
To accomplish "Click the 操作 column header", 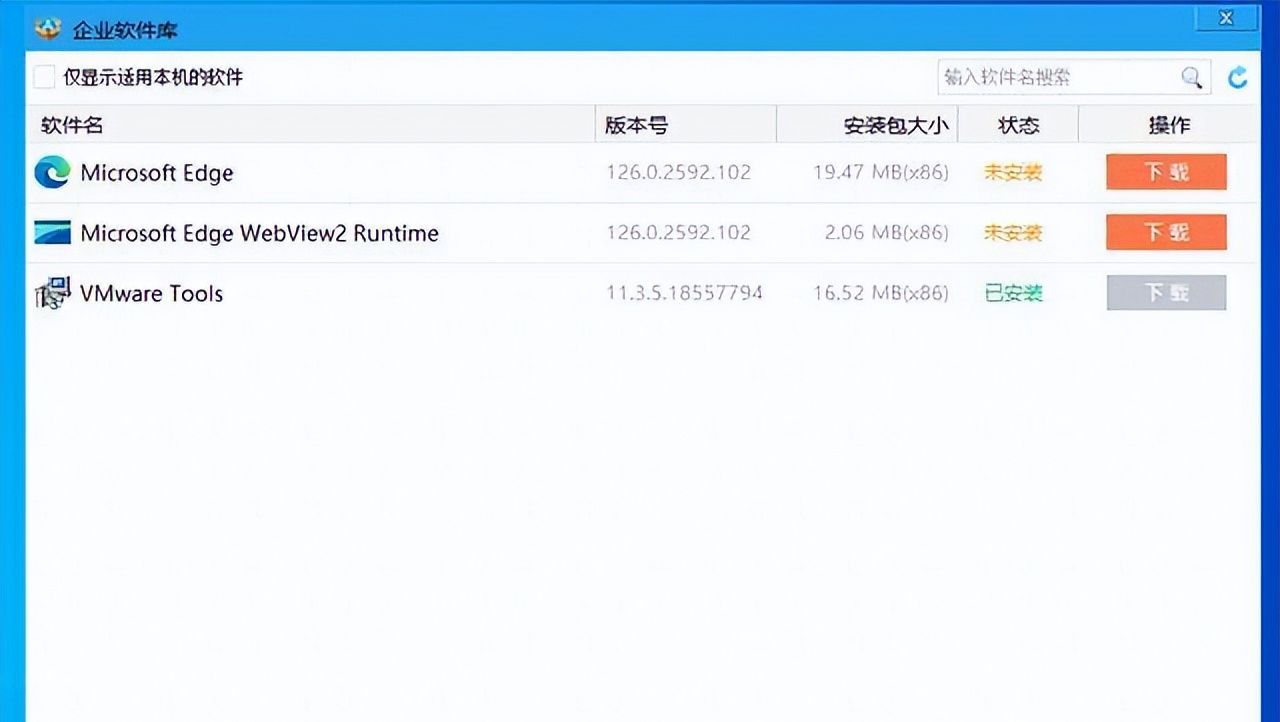I will click(1168, 125).
